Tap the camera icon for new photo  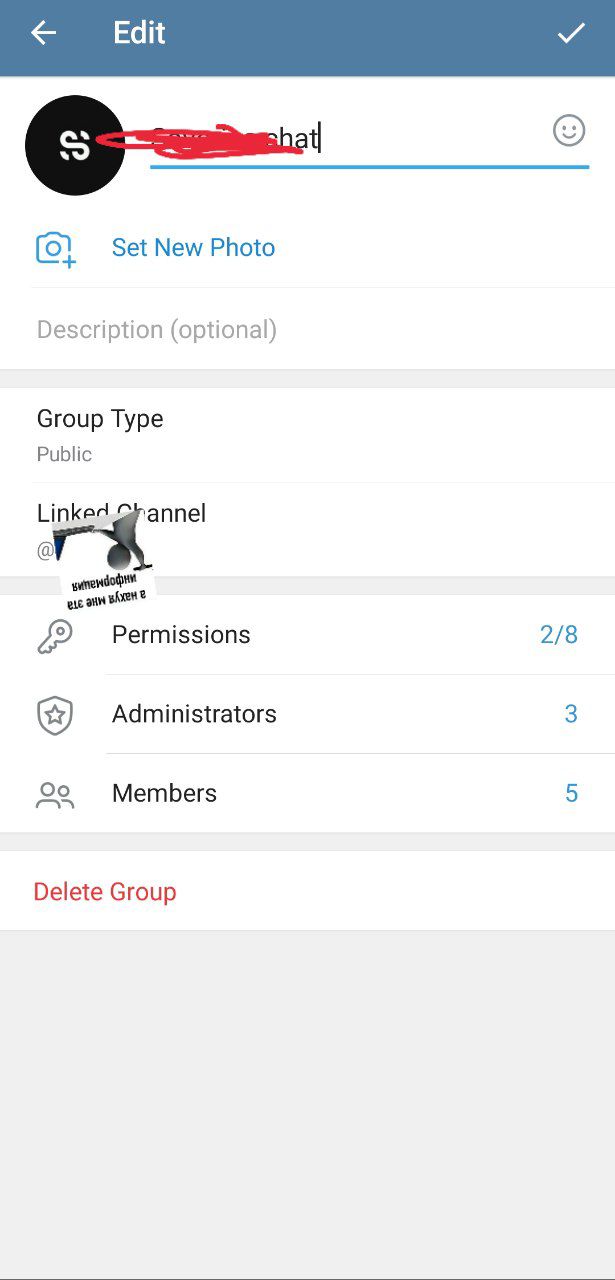[56, 248]
